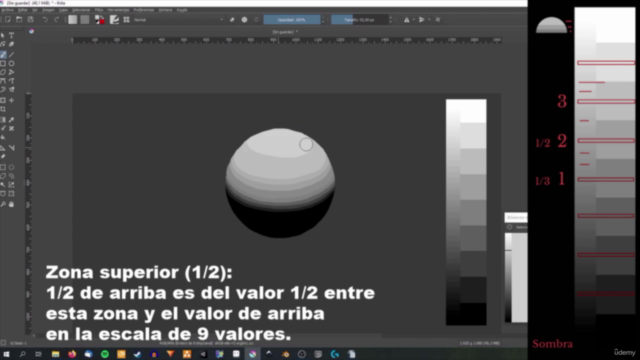The width and height of the screenshot is (640, 360).
Task: Select the Zoom tool
Action: [x=3, y=204]
